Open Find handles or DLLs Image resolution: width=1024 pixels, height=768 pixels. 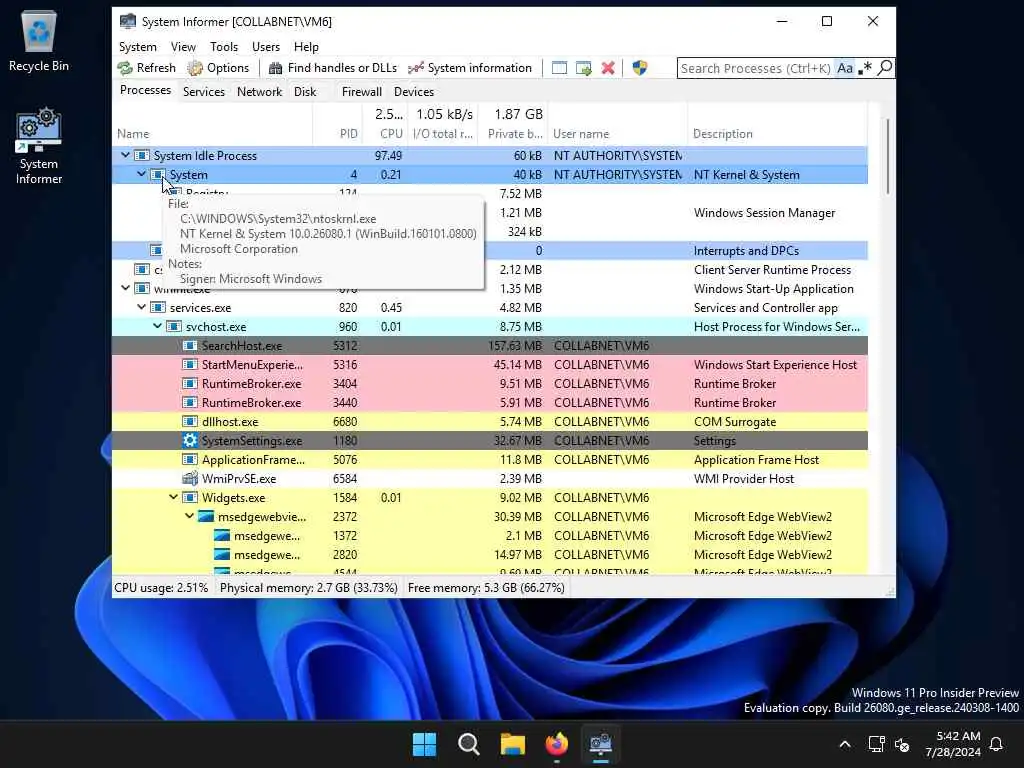[x=333, y=68]
